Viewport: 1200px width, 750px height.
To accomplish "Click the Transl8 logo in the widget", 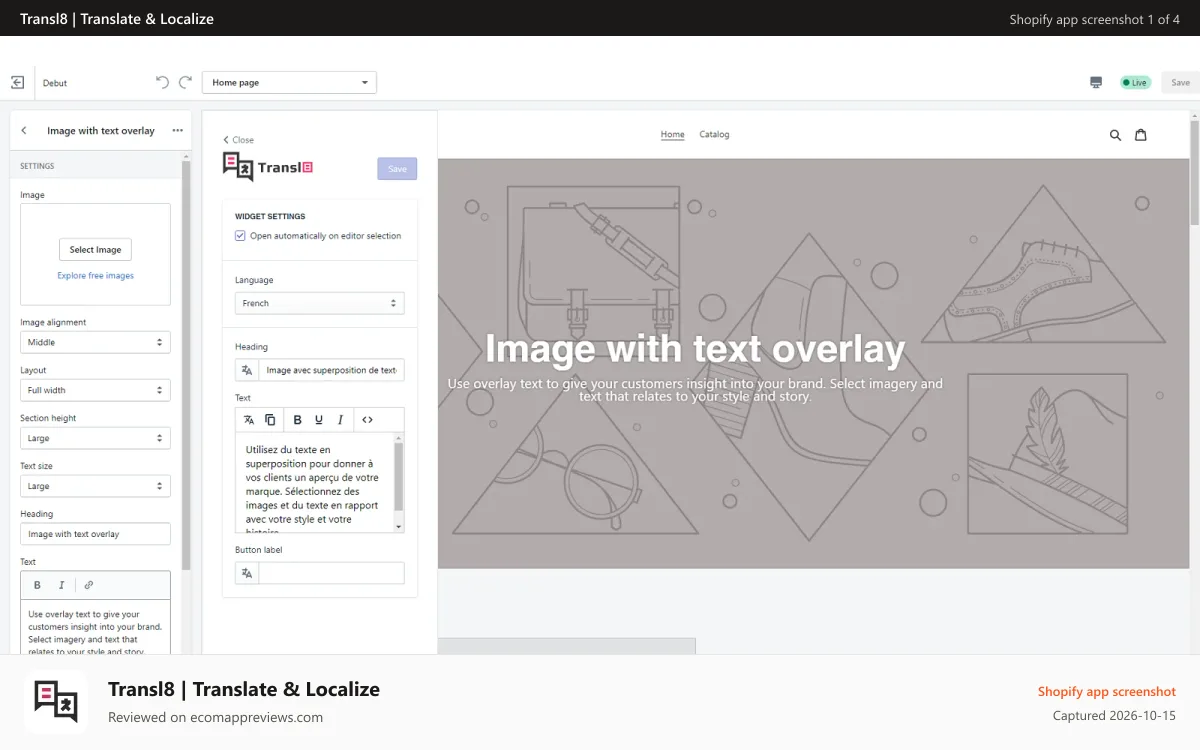I will coord(268,167).
